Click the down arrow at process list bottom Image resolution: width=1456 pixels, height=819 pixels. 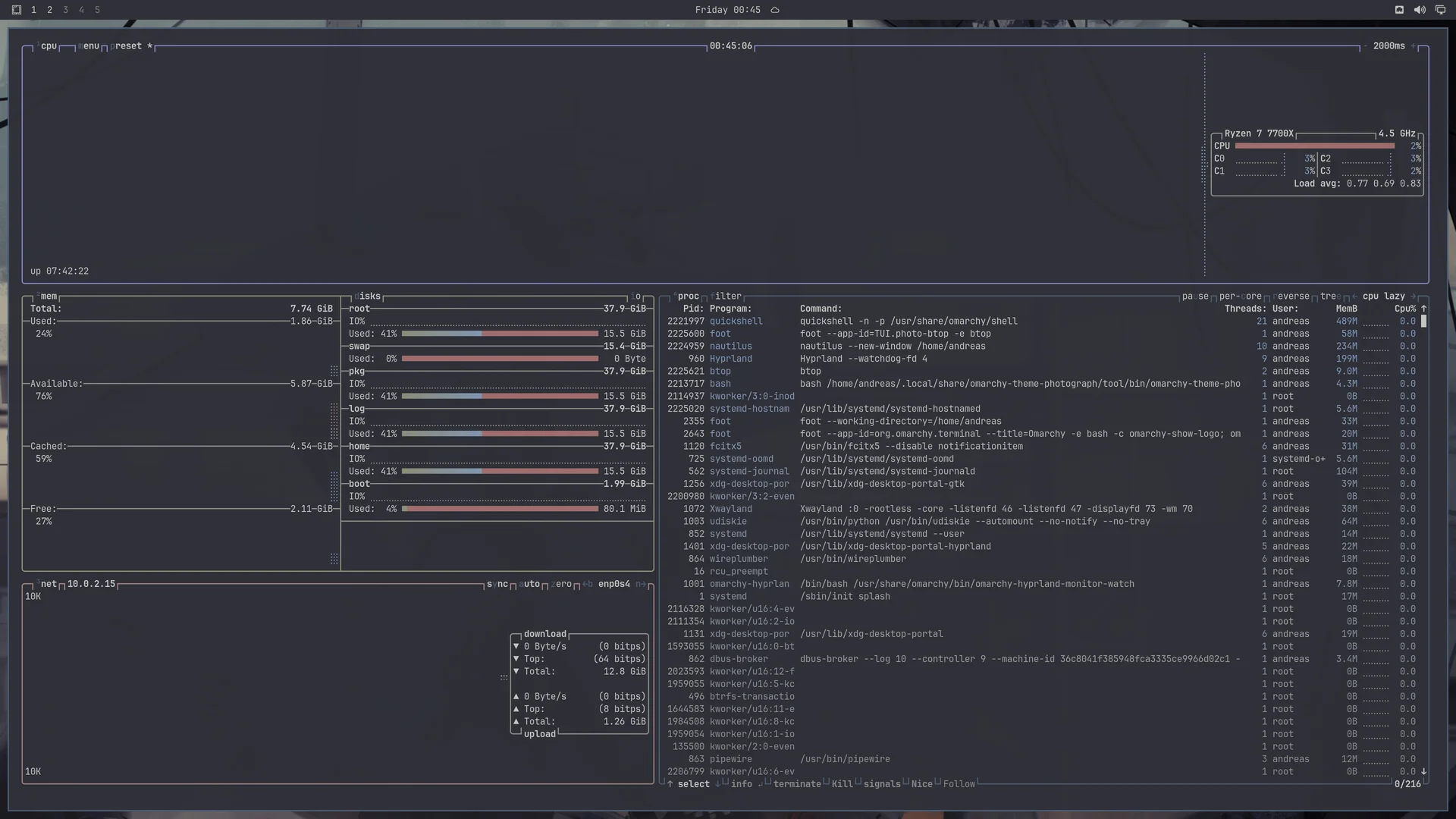point(1423,771)
